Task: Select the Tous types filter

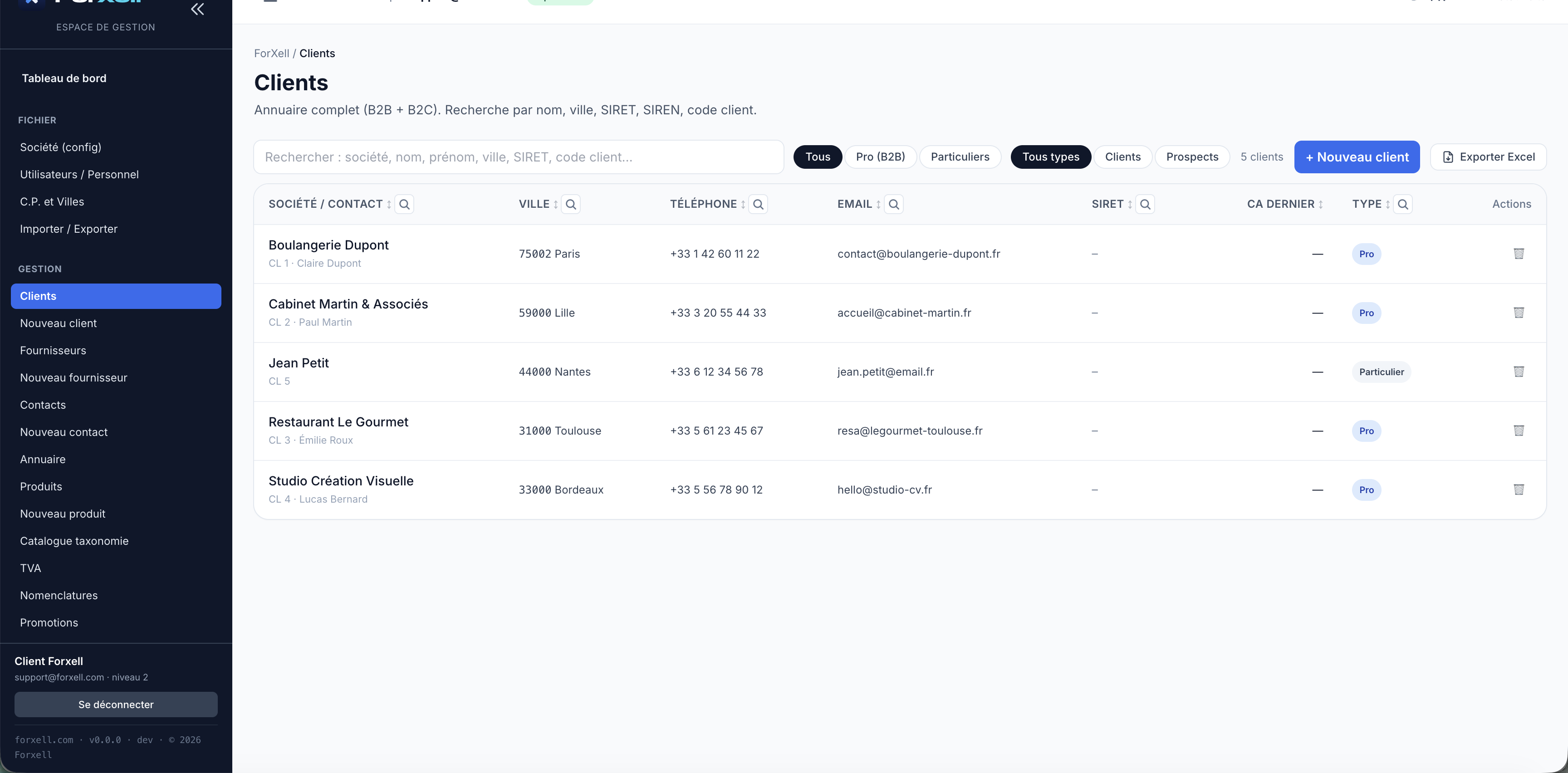Action: point(1051,157)
